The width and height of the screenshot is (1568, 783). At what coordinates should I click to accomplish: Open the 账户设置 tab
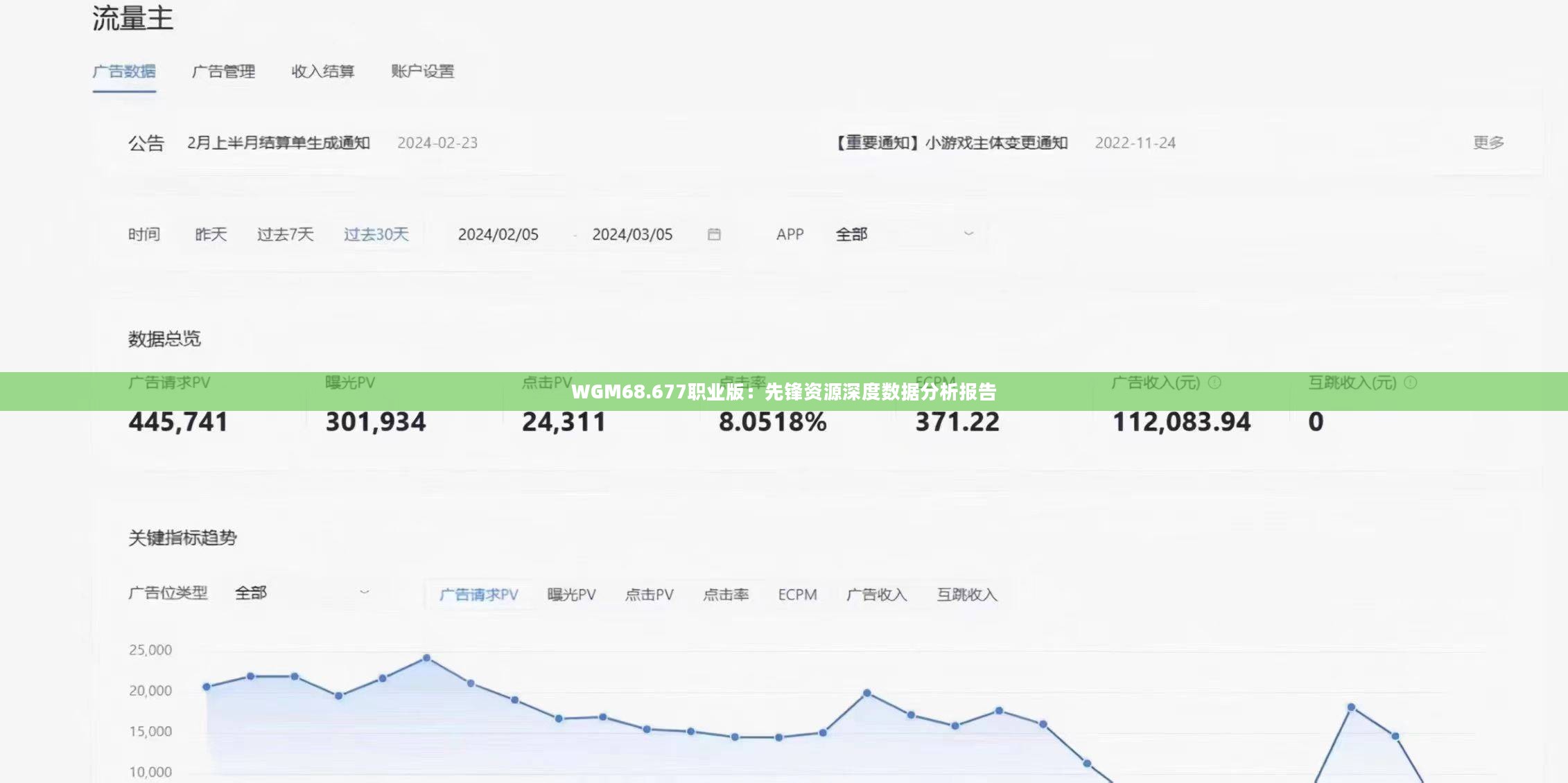pos(423,71)
